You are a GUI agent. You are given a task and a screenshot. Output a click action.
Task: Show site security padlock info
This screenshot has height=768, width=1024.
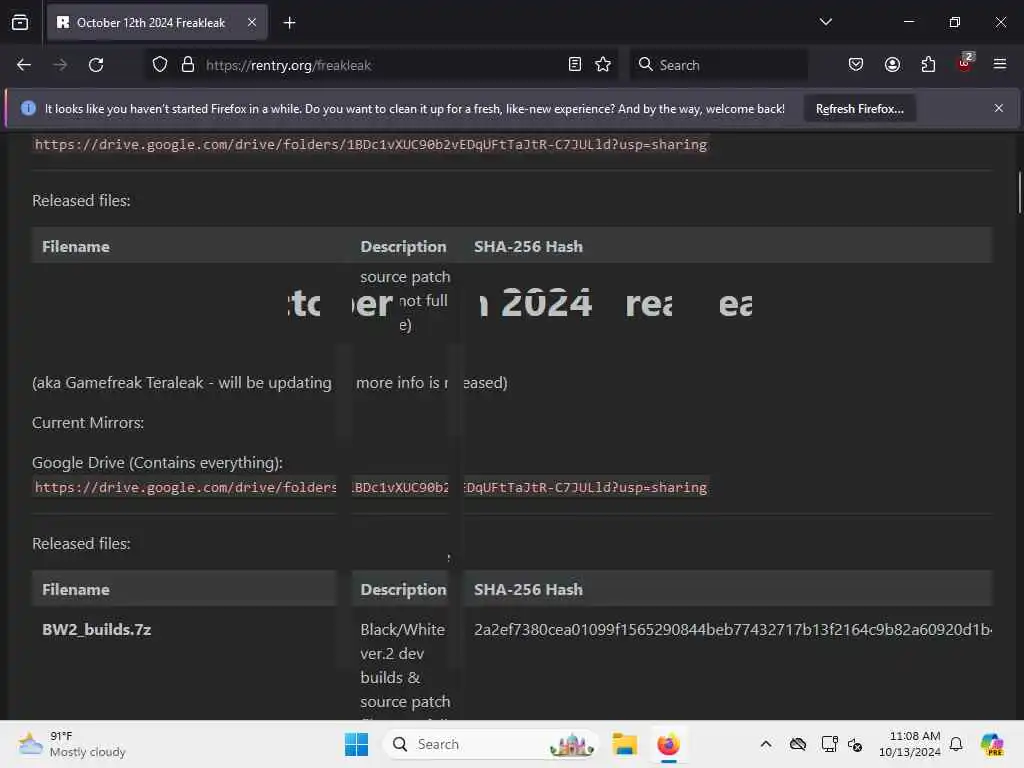tap(188, 65)
